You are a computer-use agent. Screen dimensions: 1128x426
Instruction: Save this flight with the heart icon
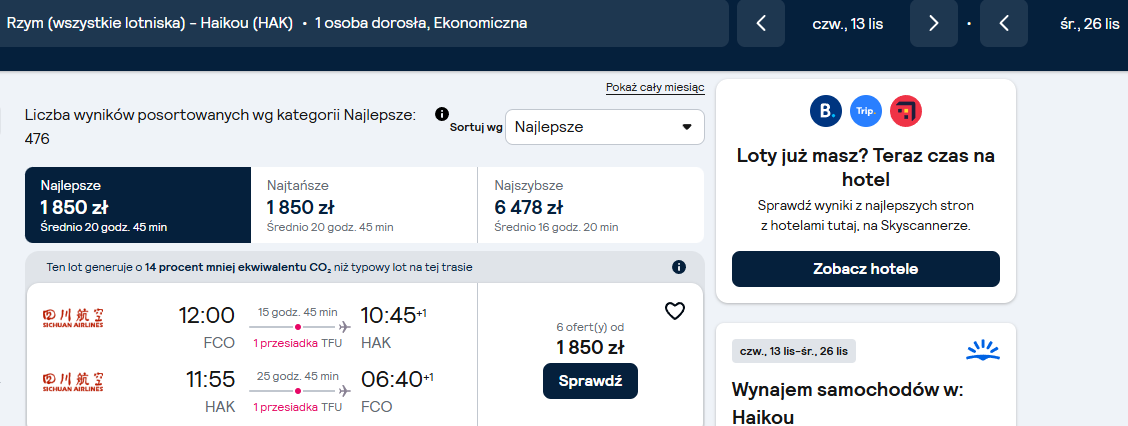coord(674,311)
